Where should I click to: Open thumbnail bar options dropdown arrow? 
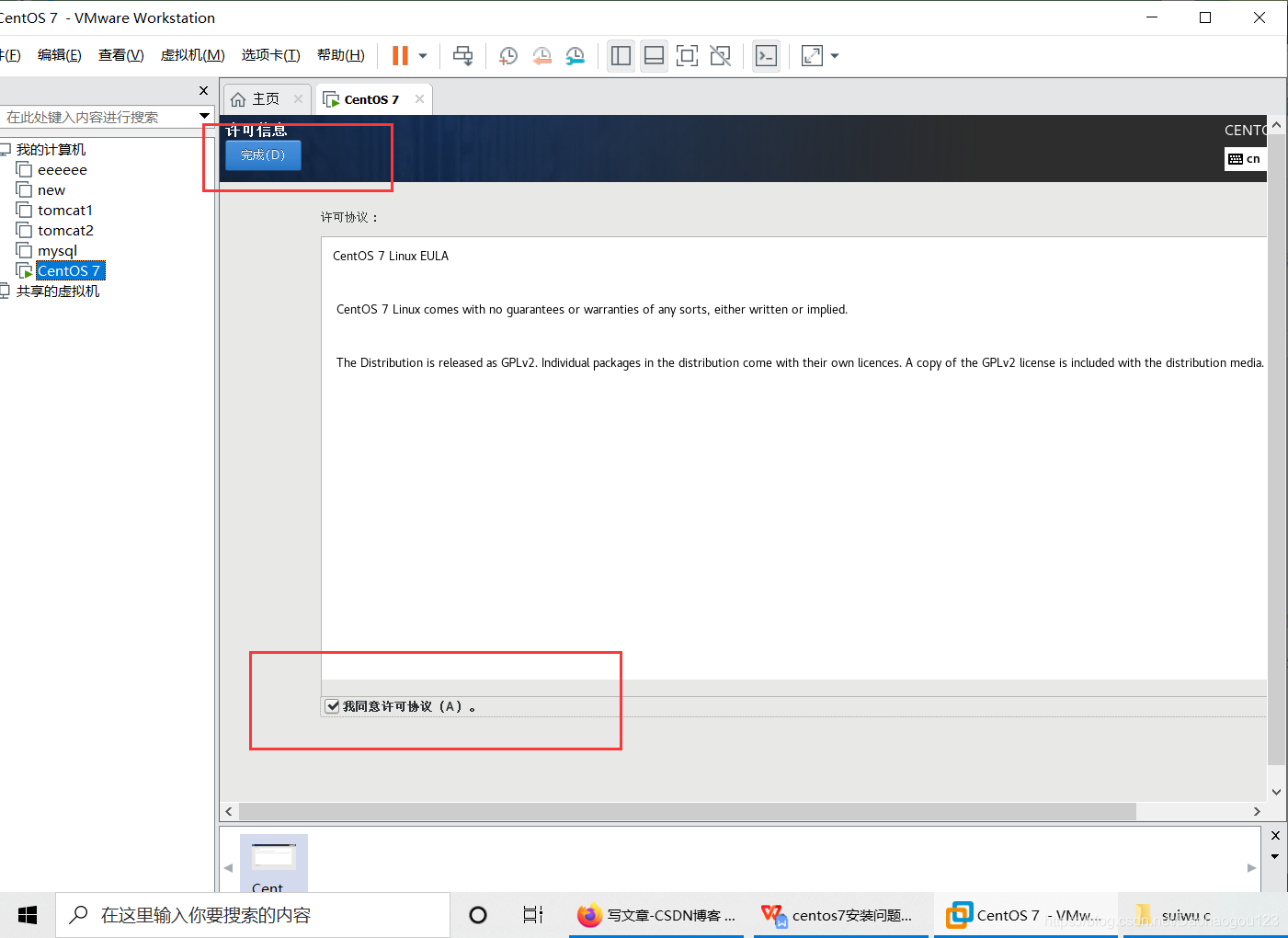(1275, 857)
